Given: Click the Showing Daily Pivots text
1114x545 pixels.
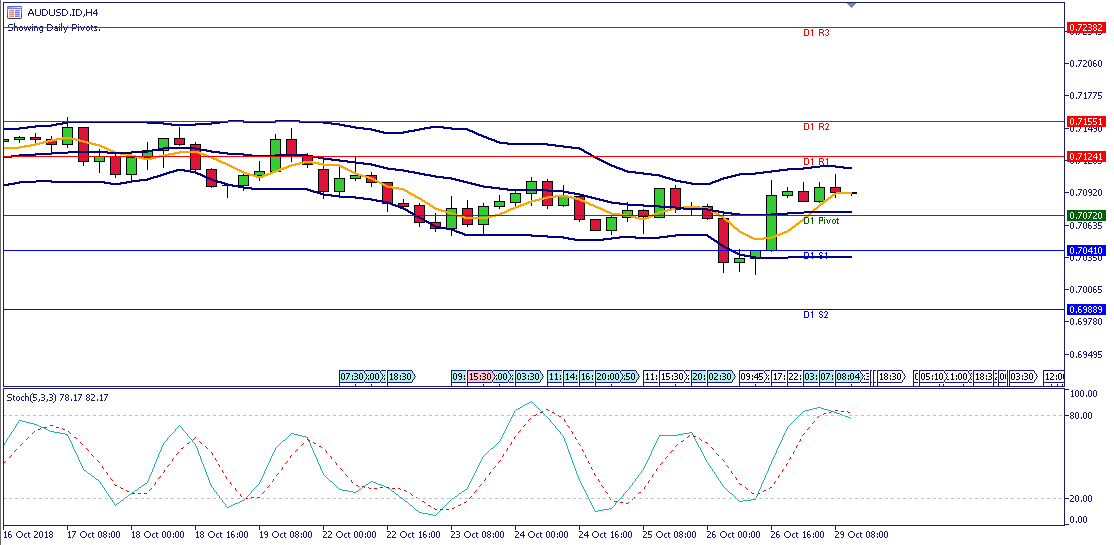Looking at the screenshot, I should click(x=54, y=27).
